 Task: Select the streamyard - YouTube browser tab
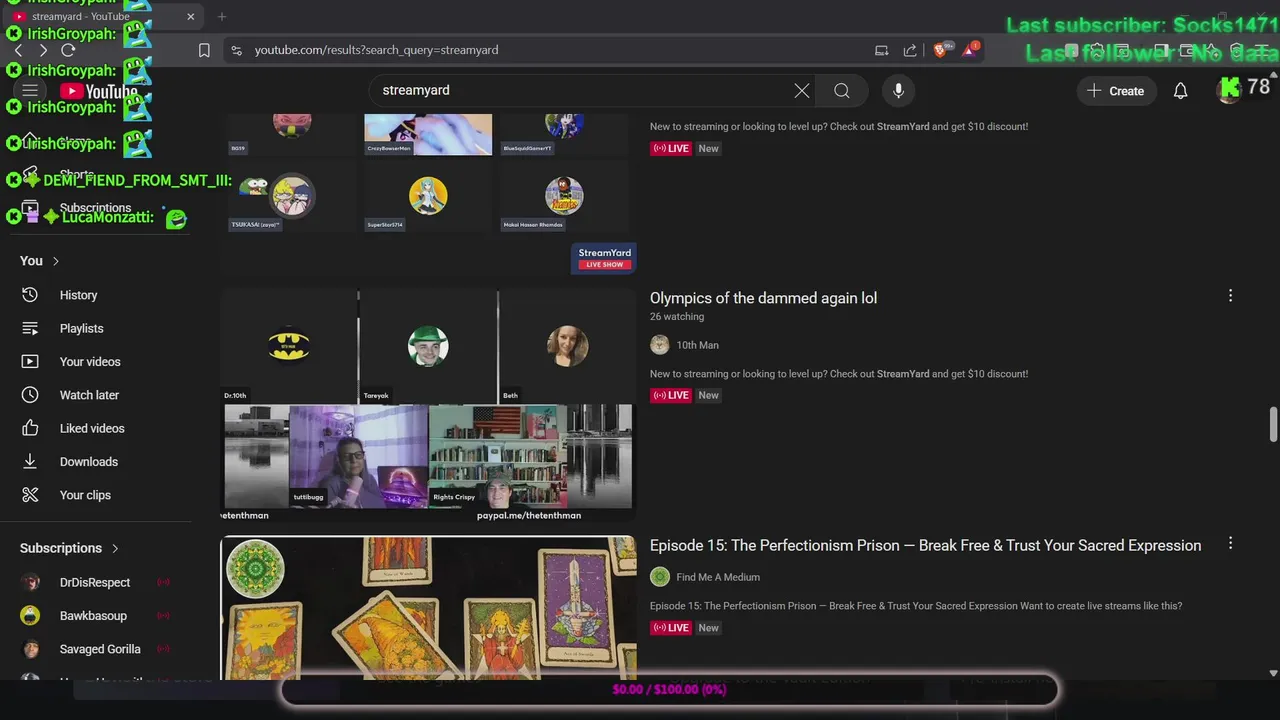(105, 17)
